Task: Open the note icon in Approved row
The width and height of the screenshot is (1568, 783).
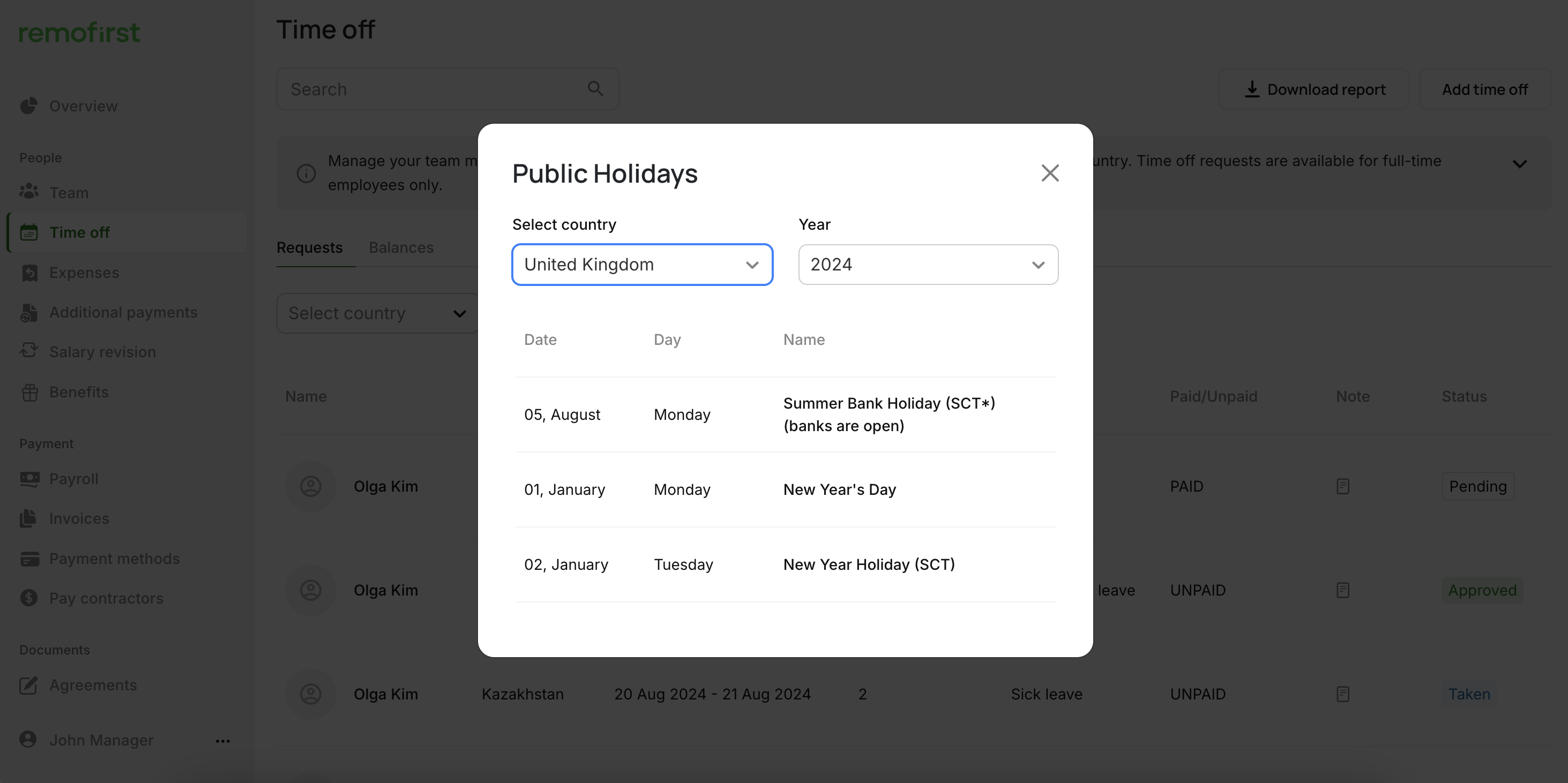Action: (1343, 590)
